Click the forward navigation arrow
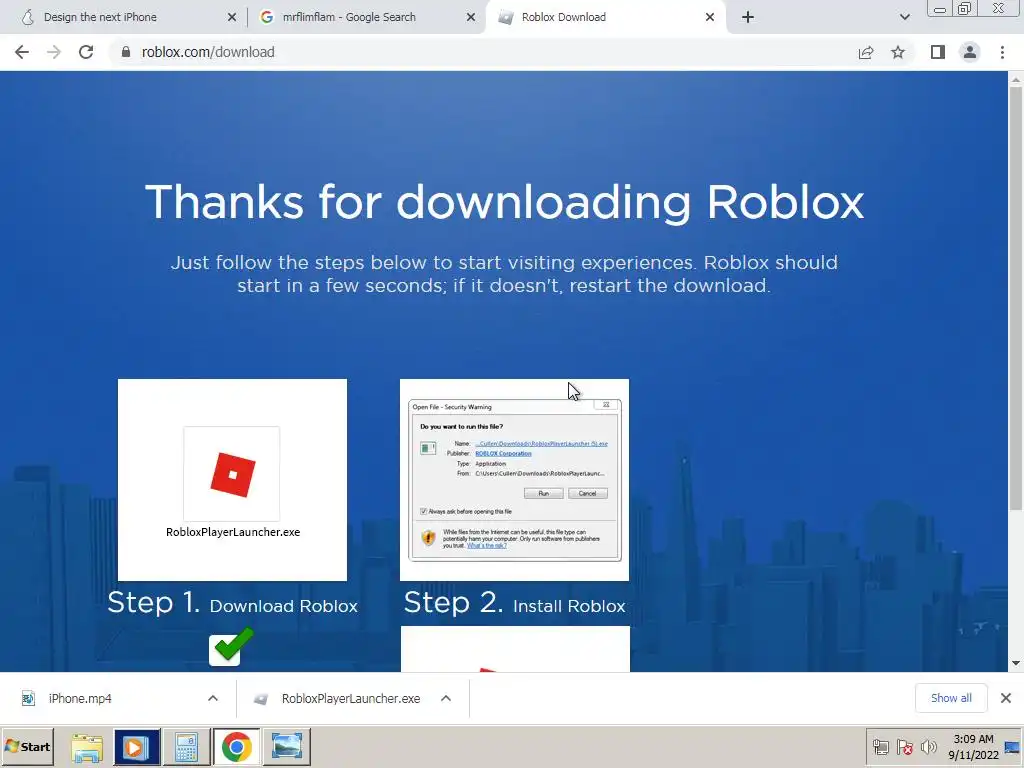 point(54,52)
